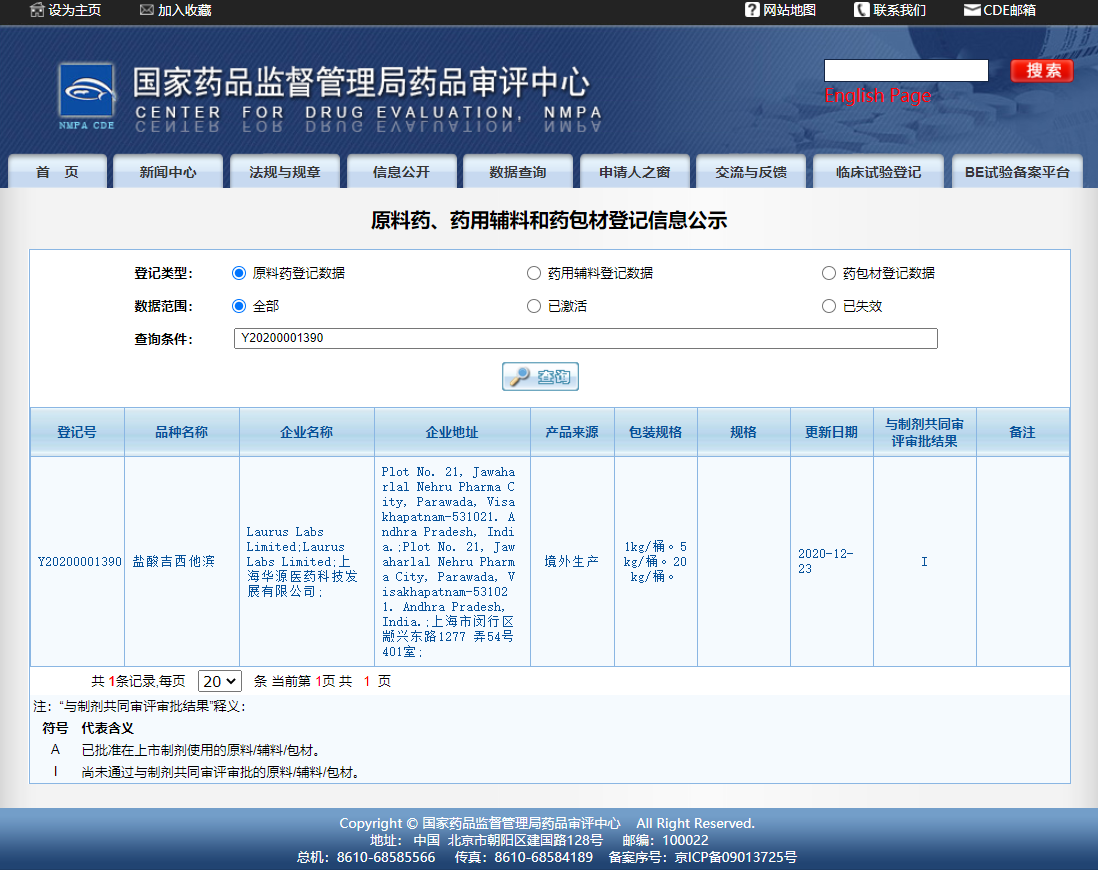
Task: Click the English Page link
Action: coord(878,95)
